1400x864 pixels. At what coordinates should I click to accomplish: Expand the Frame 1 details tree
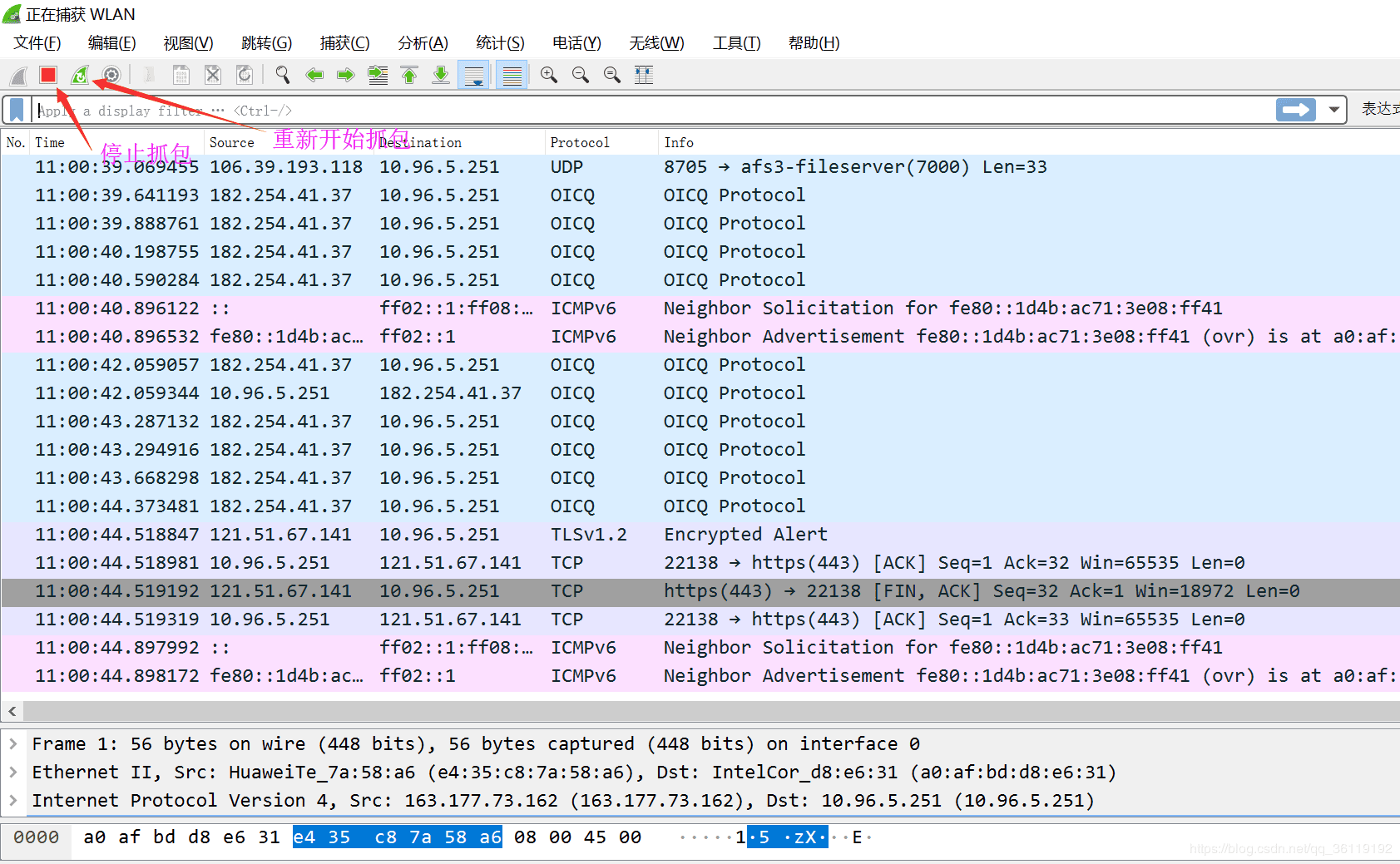(x=13, y=744)
